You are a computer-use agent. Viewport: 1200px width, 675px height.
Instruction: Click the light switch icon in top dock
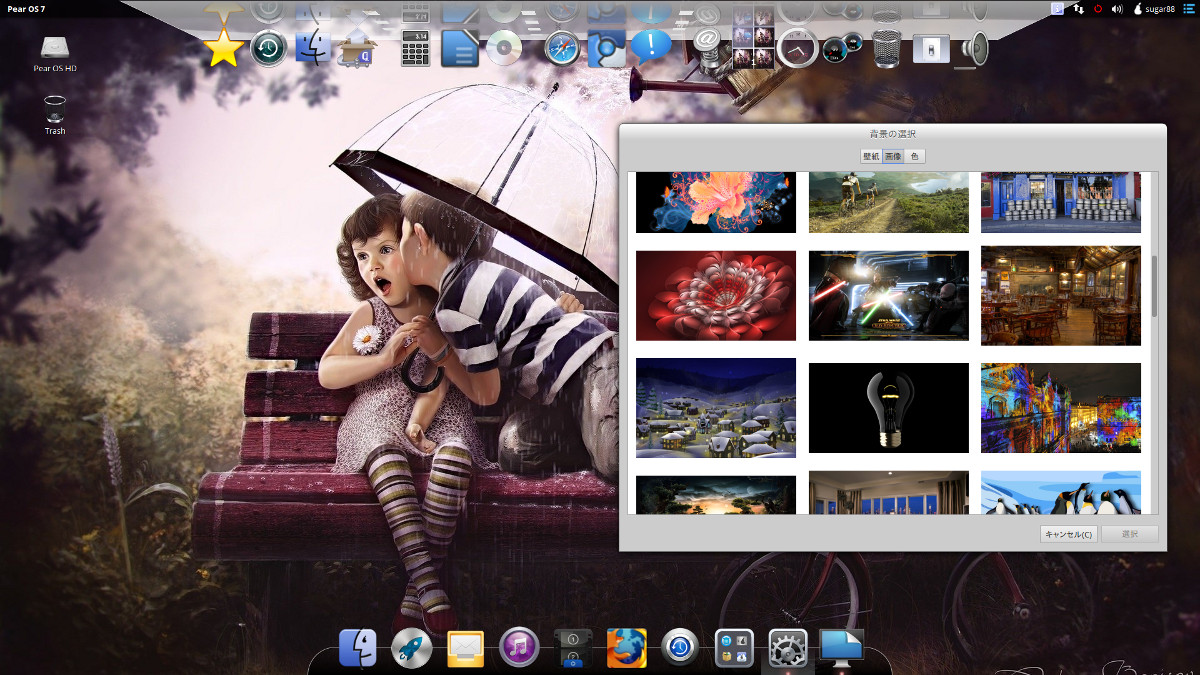930,48
